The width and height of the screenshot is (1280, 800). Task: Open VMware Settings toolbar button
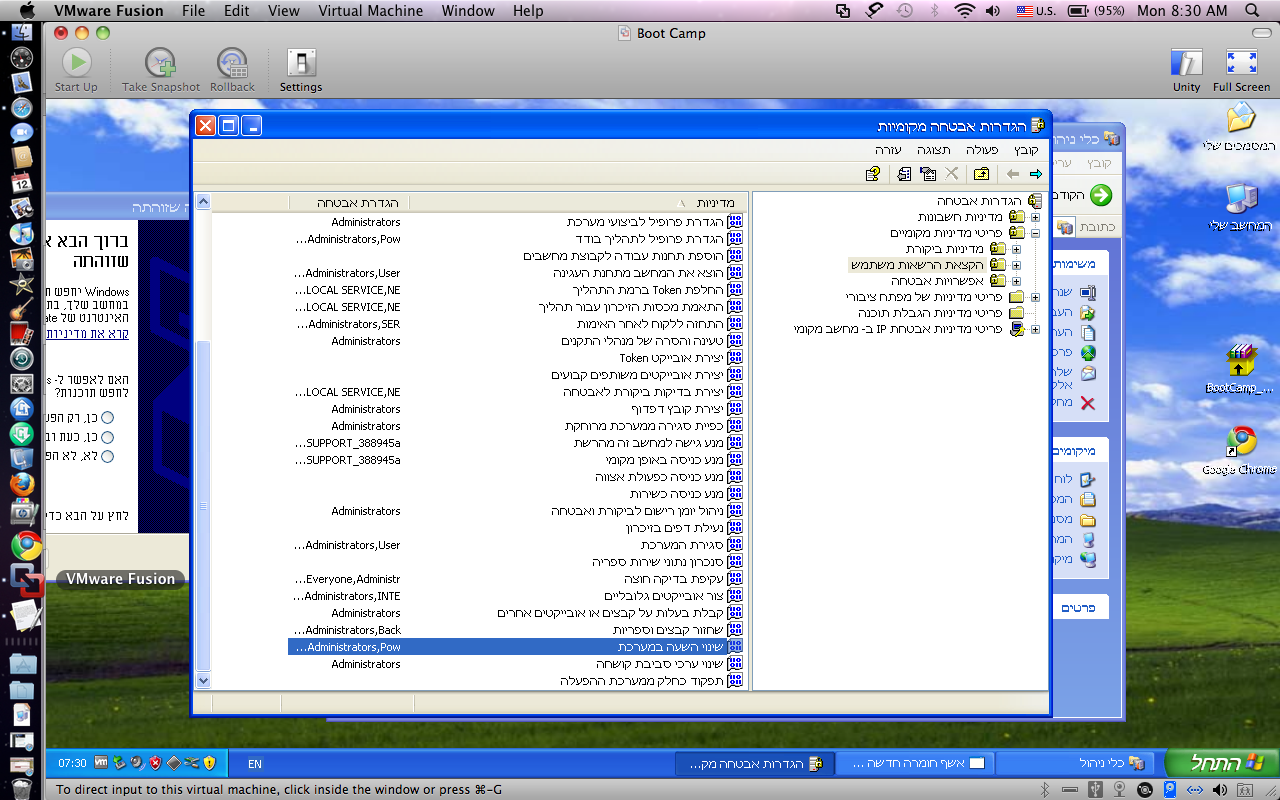point(300,64)
